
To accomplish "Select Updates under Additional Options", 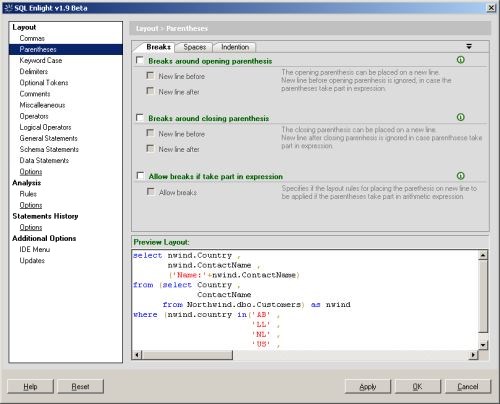I will tap(32, 261).
